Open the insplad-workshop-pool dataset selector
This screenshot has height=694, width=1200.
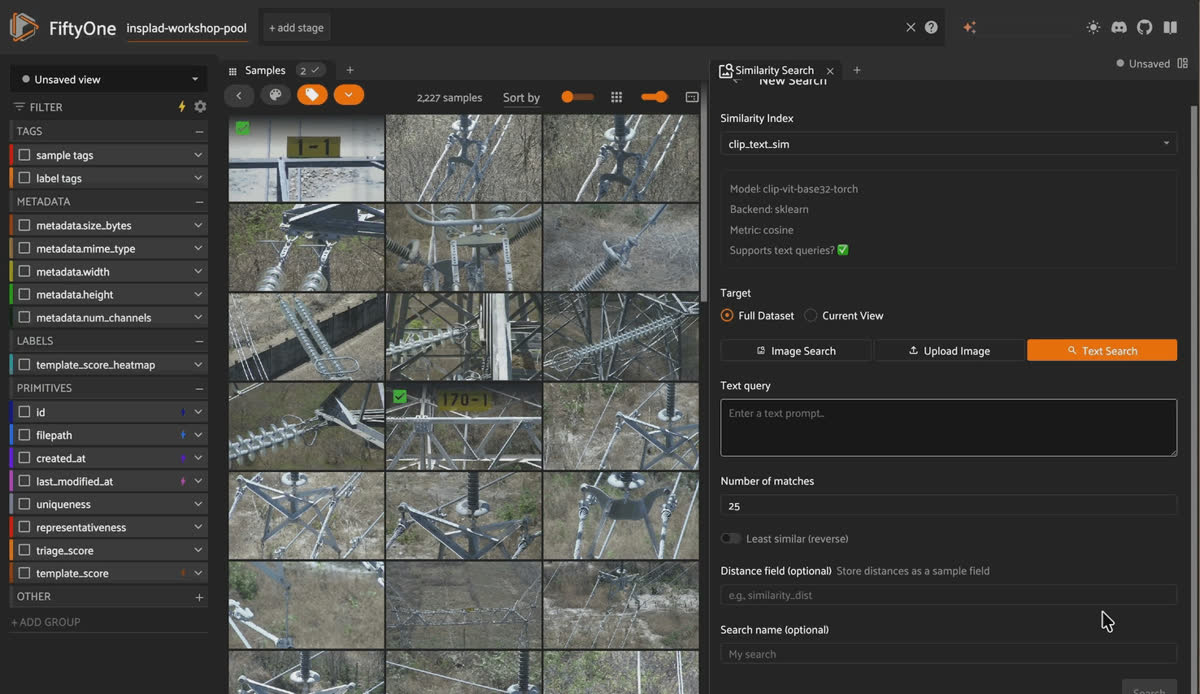pyautogui.click(x=186, y=28)
